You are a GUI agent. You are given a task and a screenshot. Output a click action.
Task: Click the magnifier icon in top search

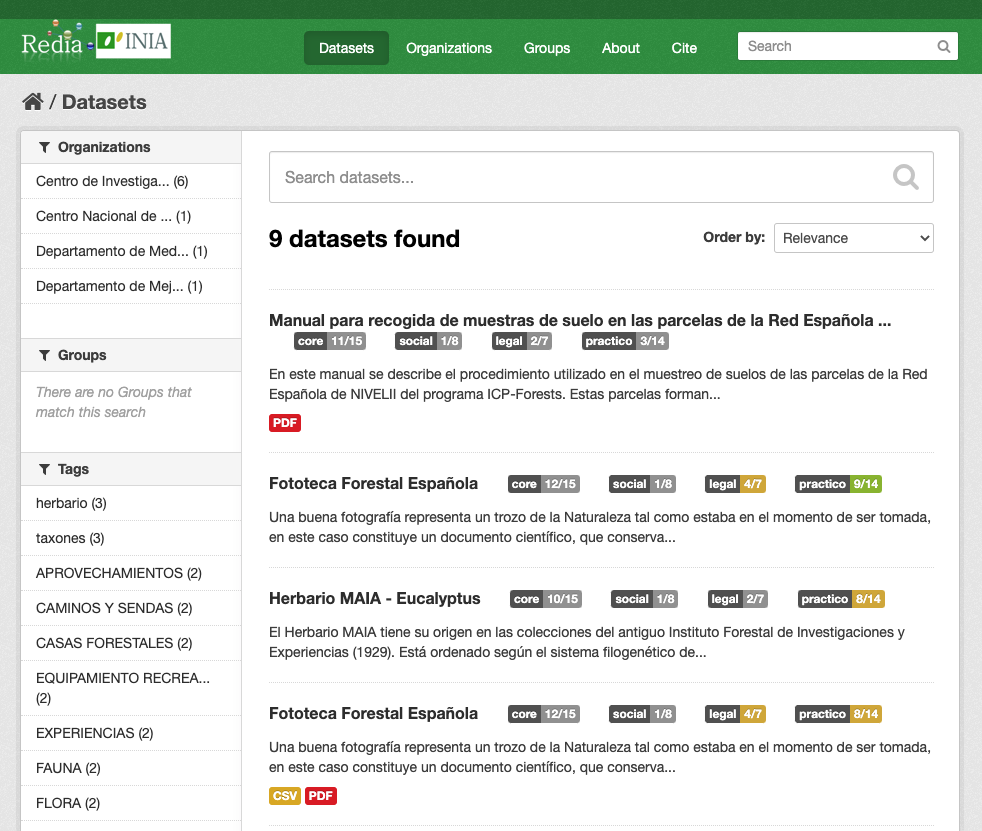[x=943, y=46]
